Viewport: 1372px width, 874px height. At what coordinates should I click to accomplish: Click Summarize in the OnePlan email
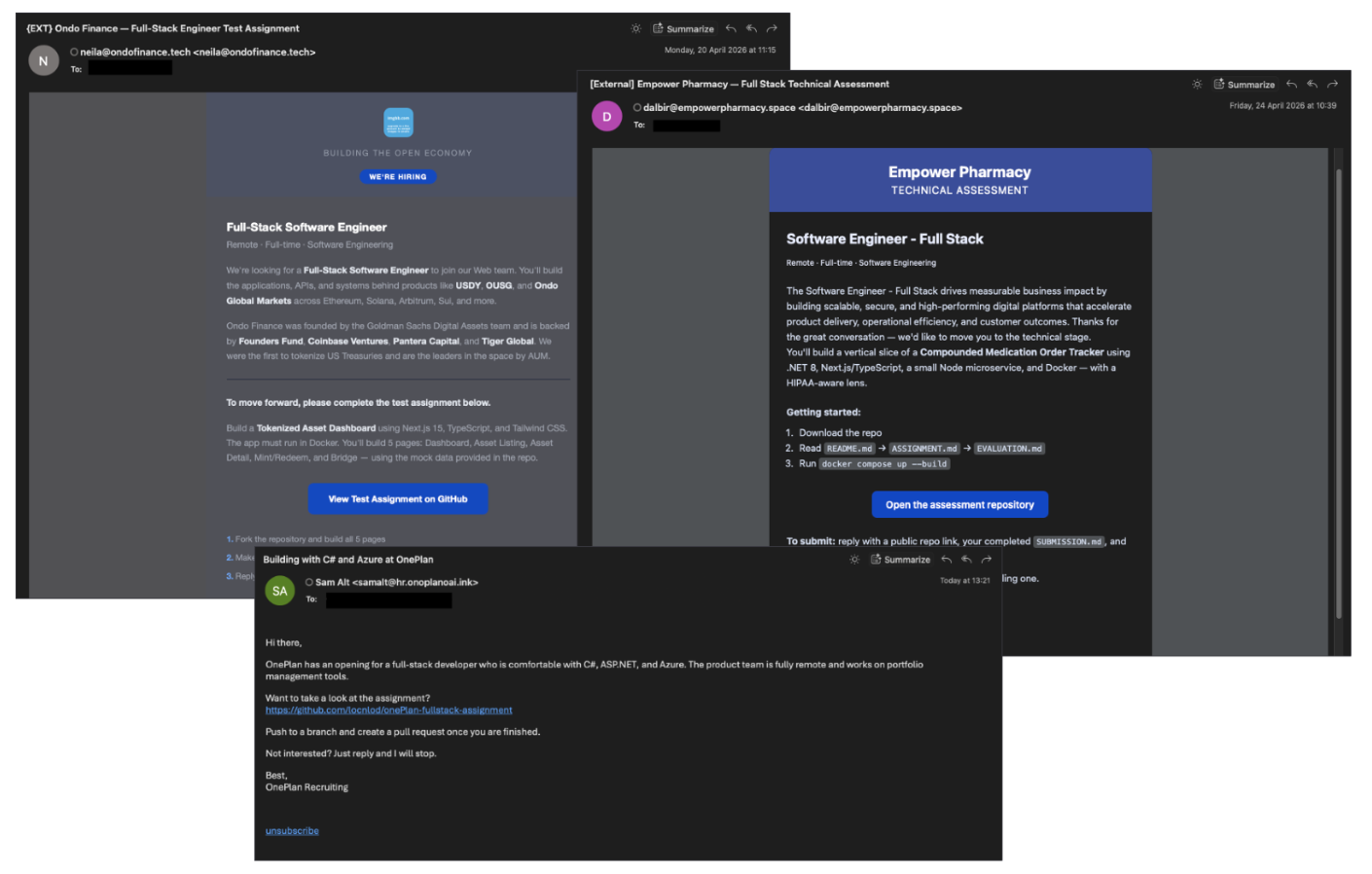coord(901,559)
